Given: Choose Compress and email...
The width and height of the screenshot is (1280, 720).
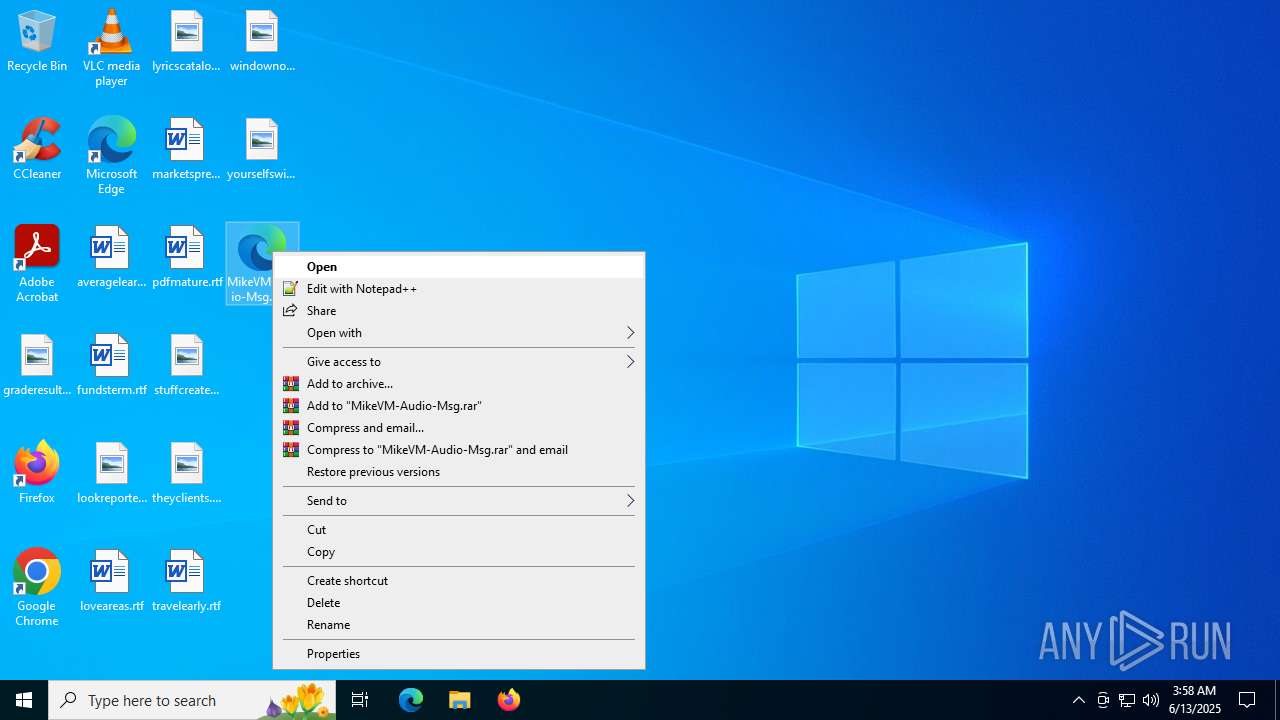Looking at the screenshot, I should click(x=459, y=428).
